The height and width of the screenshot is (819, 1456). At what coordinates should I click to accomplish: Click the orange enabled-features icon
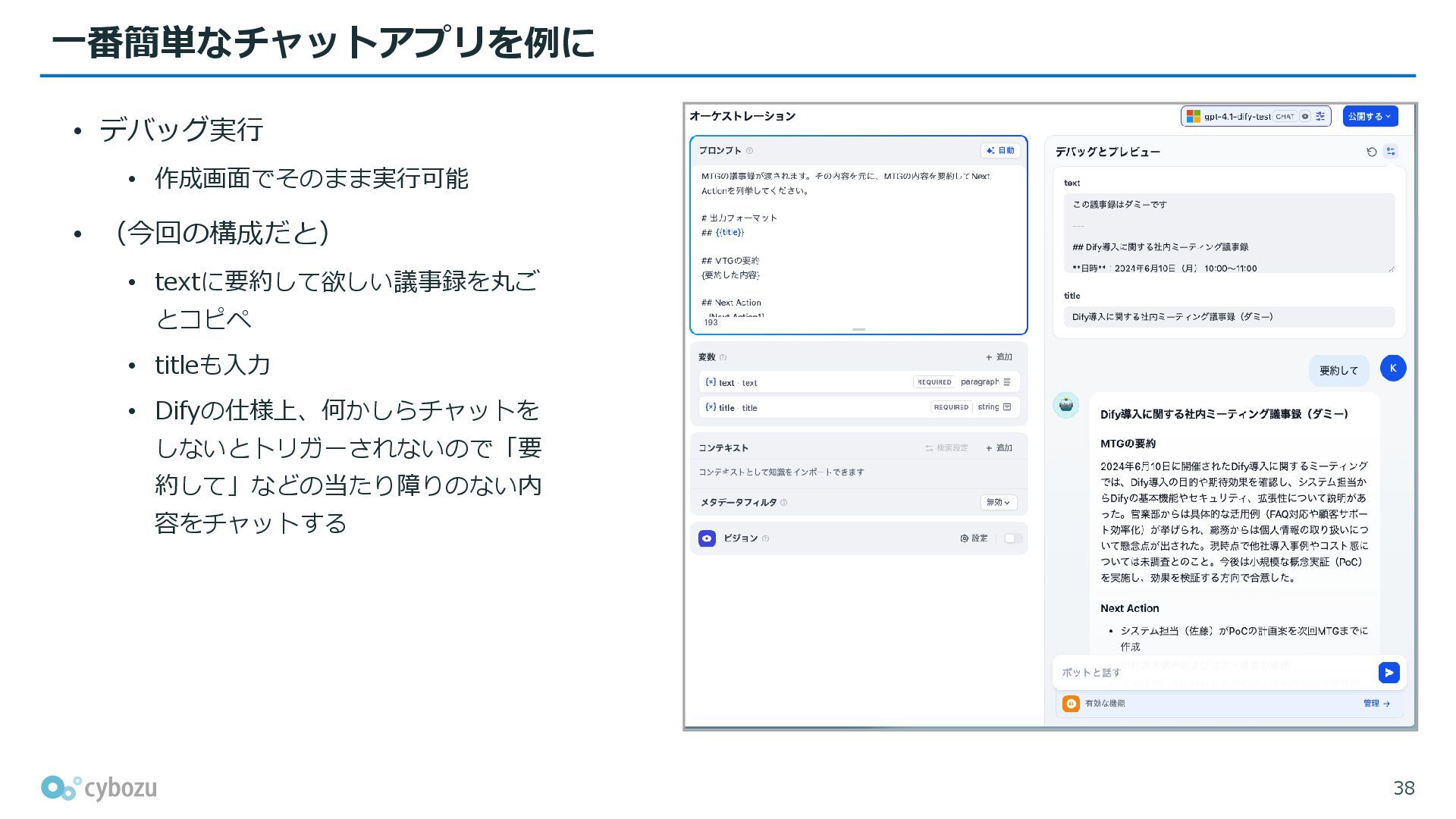[1071, 704]
